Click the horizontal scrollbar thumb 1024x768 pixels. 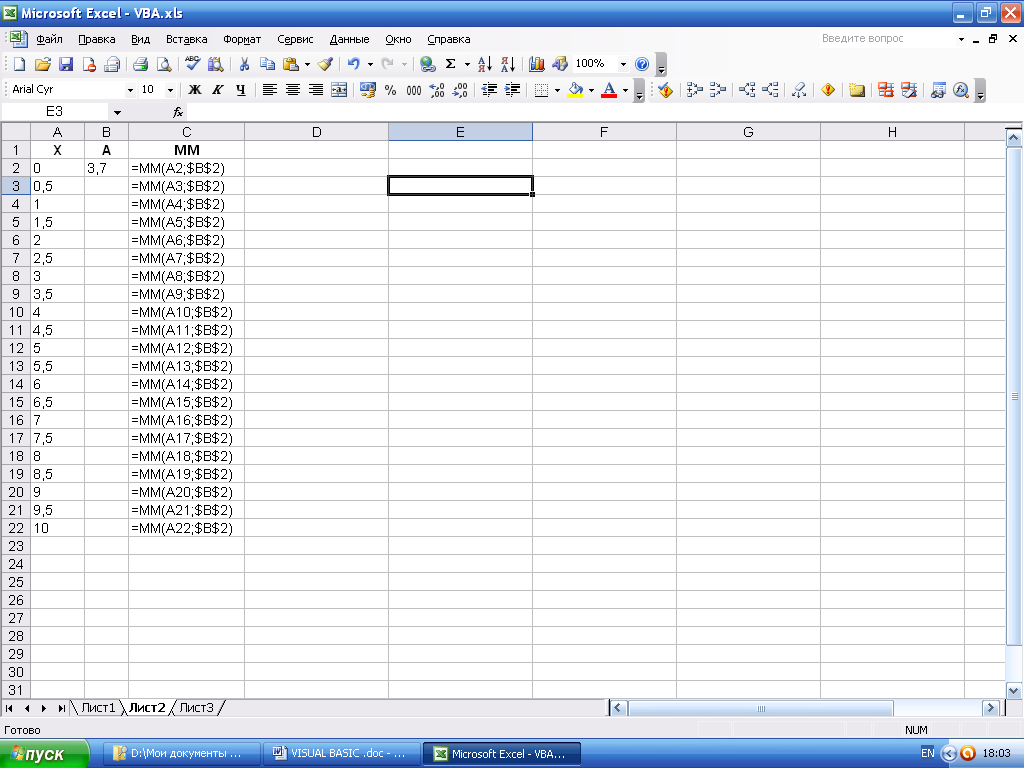pyautogui.click(x=761, y=708)
